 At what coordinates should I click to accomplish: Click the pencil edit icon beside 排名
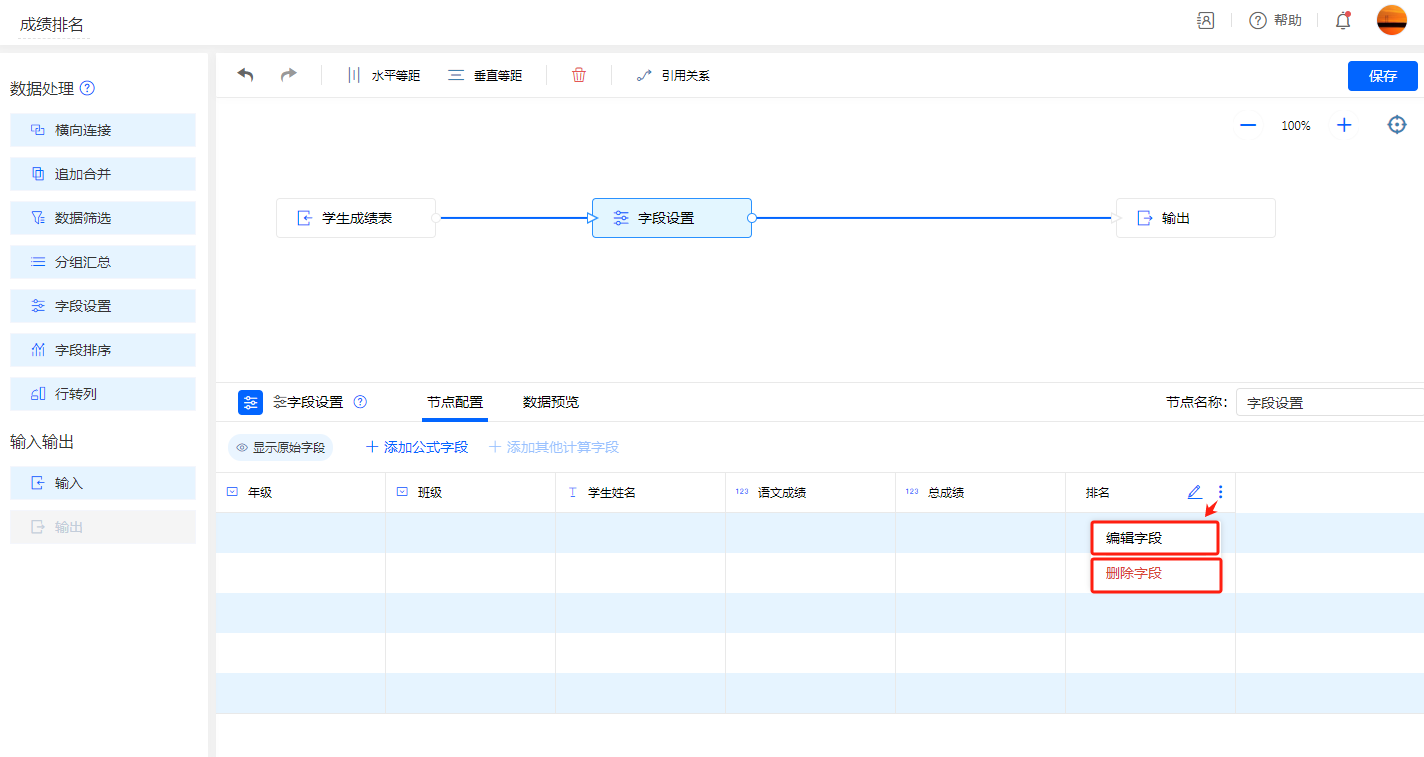pos(1194,492)
